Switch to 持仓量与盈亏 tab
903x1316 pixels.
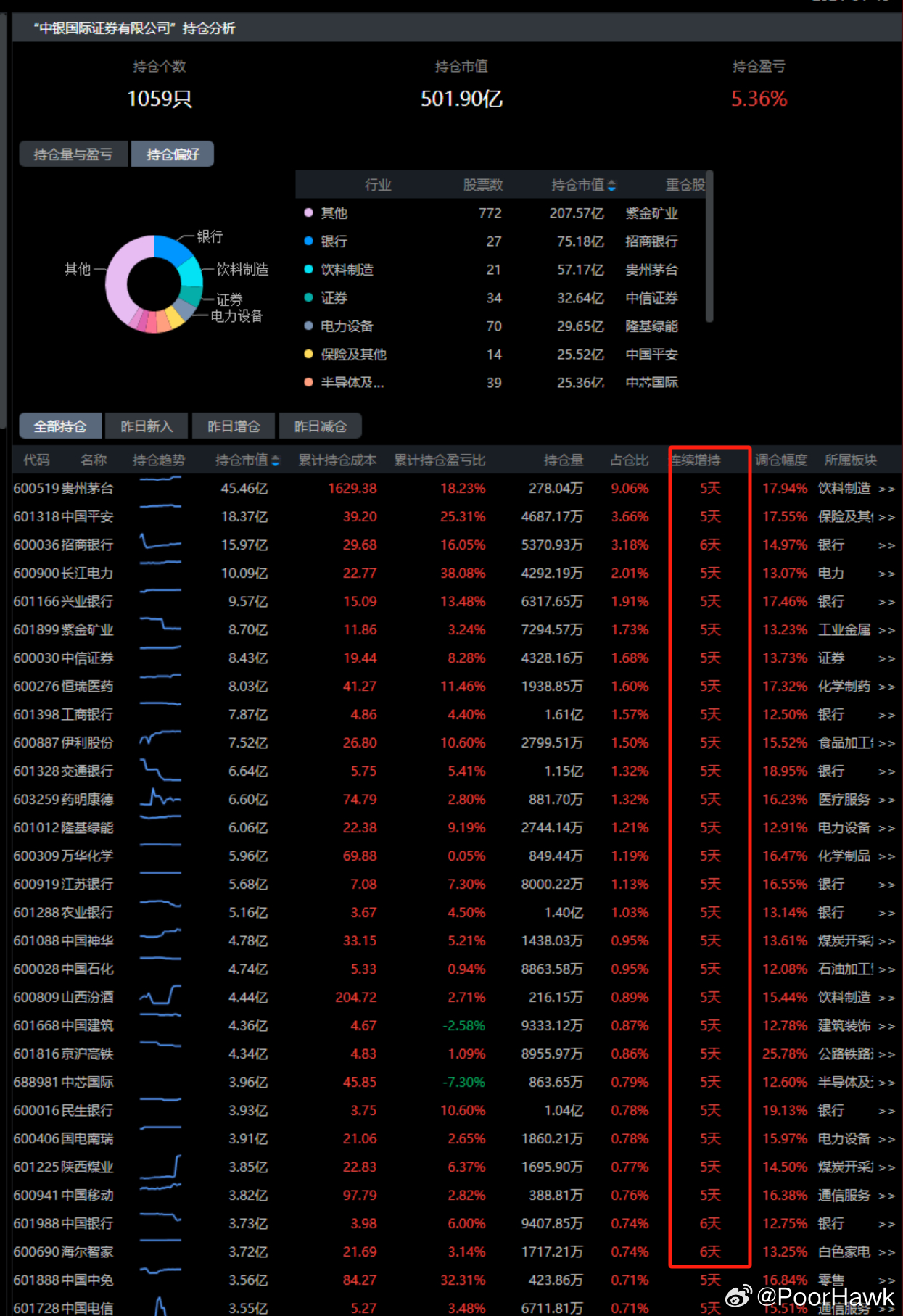point(73,154)
